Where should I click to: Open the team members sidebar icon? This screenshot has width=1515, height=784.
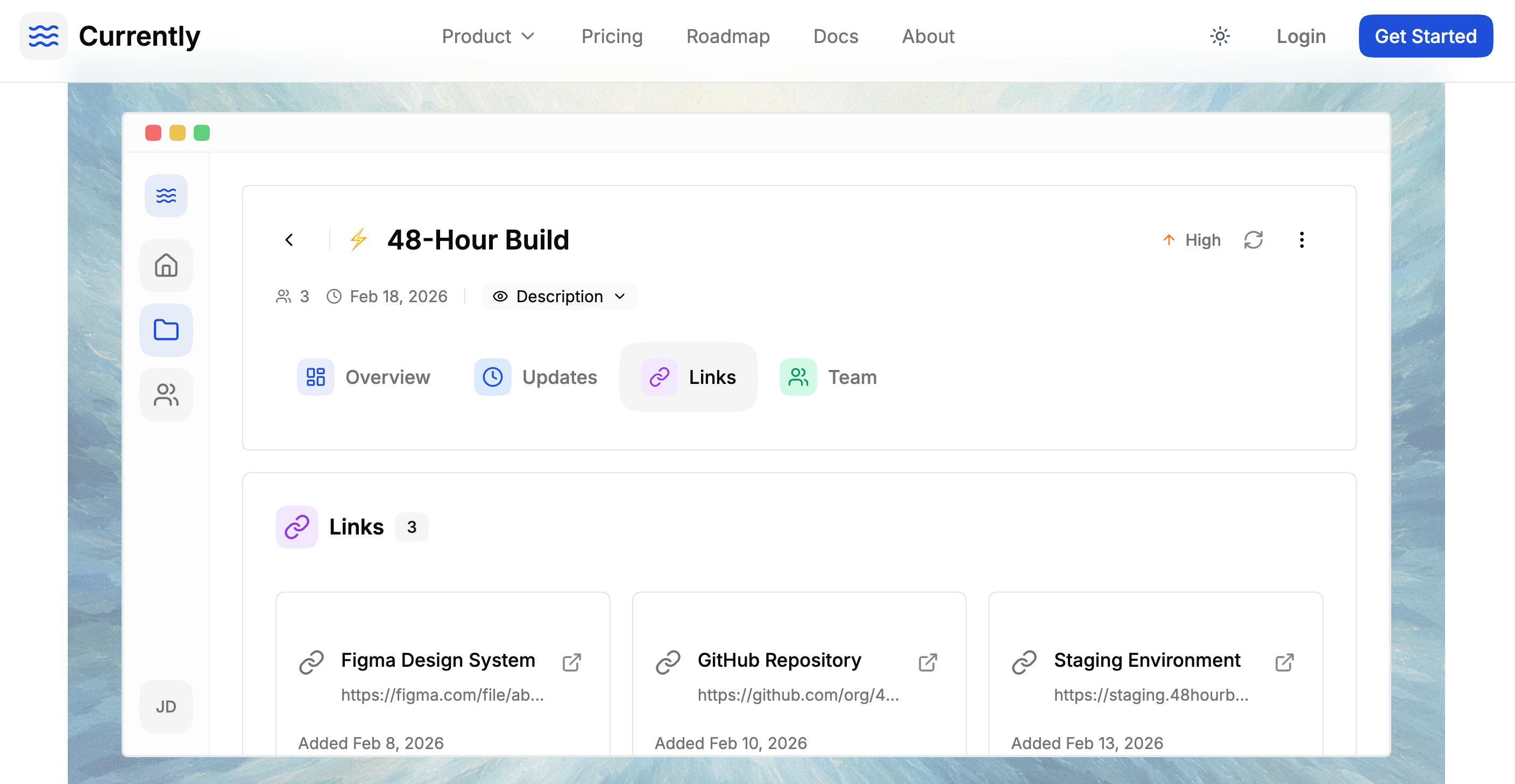click(x=166, y=394)
